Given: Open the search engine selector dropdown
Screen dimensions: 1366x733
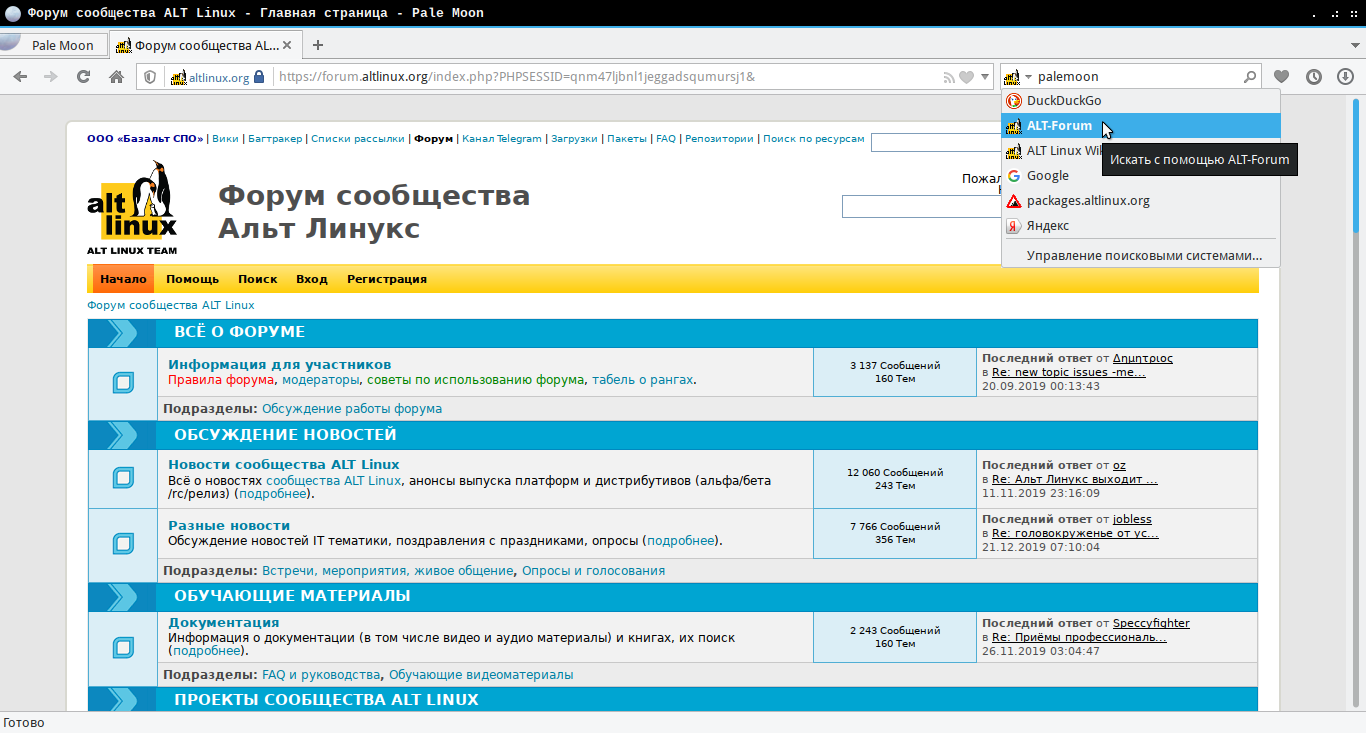Looking at the screenshot, I should pos(1017,77).
